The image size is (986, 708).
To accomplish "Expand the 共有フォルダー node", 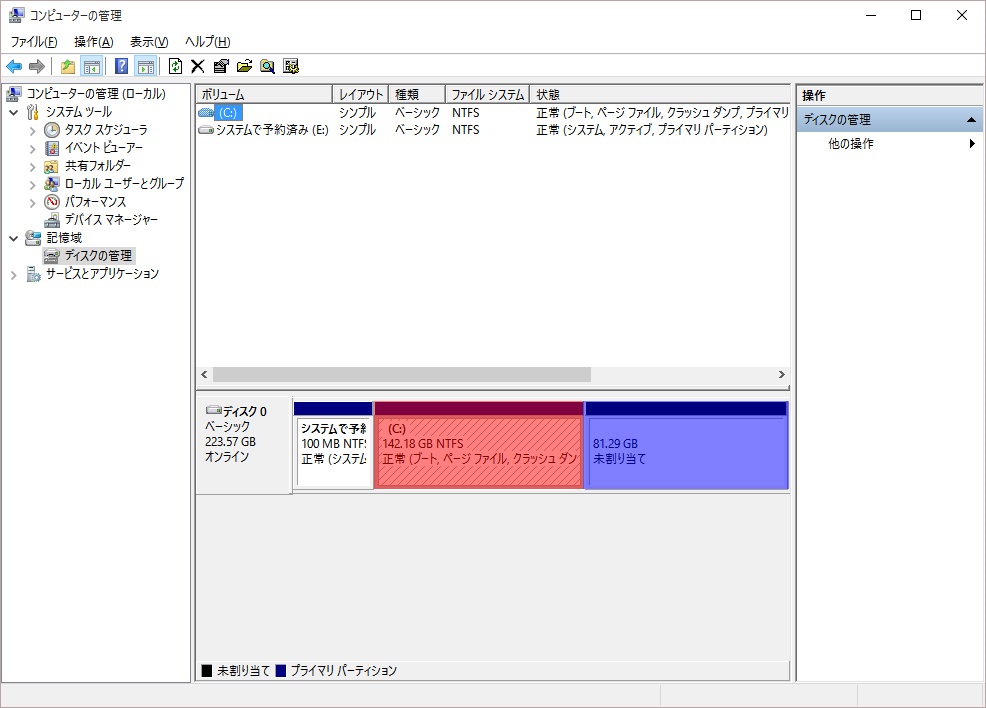I will click(x=33, y=166).
